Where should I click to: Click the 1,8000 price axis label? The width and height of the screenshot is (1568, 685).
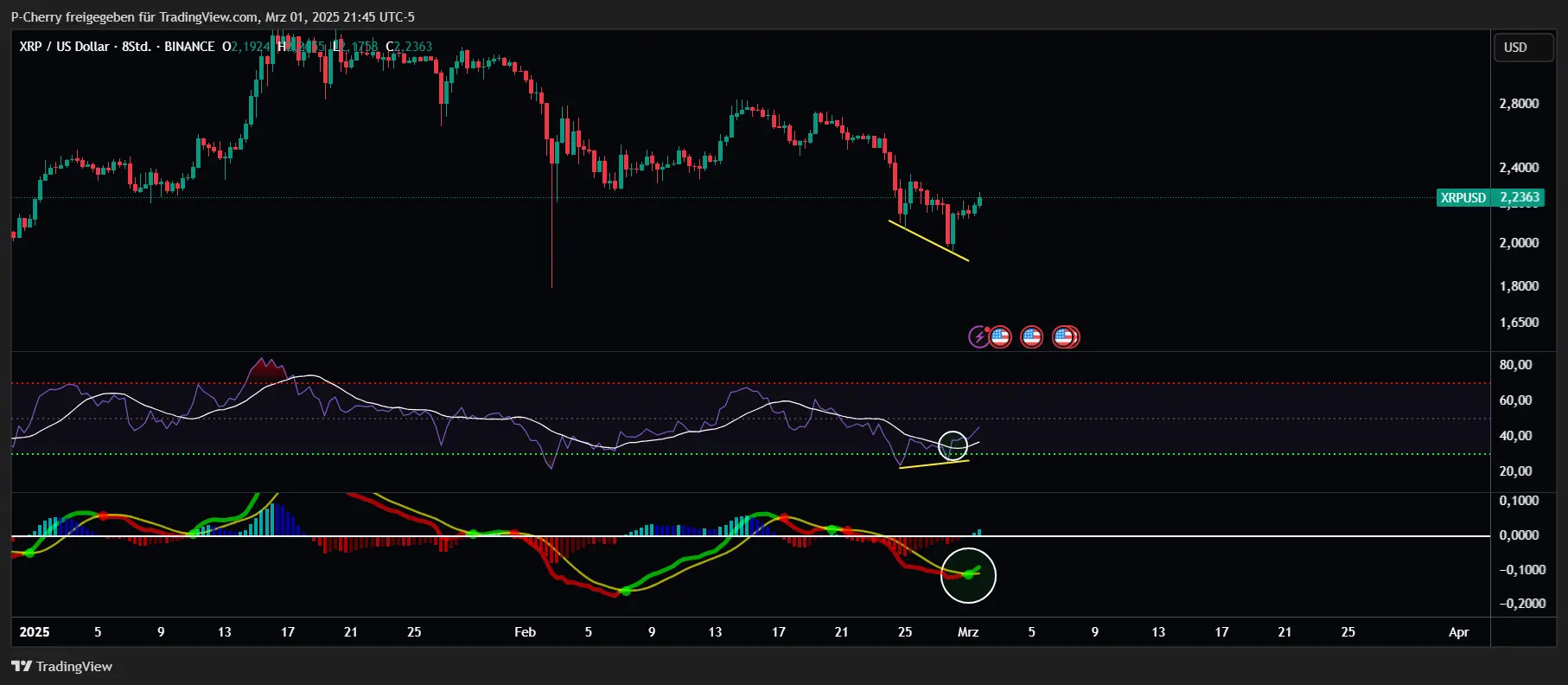click(x=1519, y=286)
